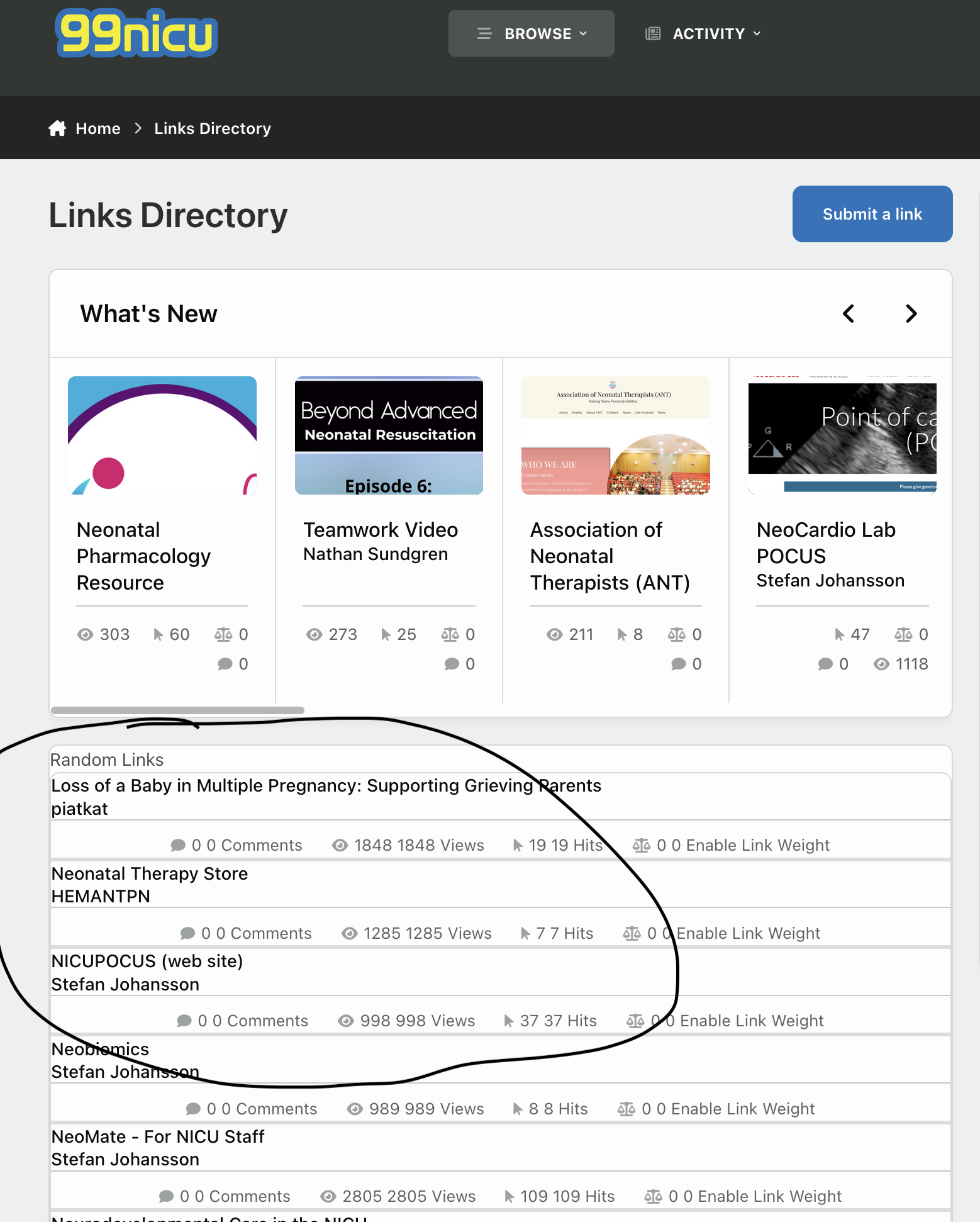This screenshot has height=1222, width=980.
Task: Open NeoCardio Lab POCUS title link
Action: point(826,543)
